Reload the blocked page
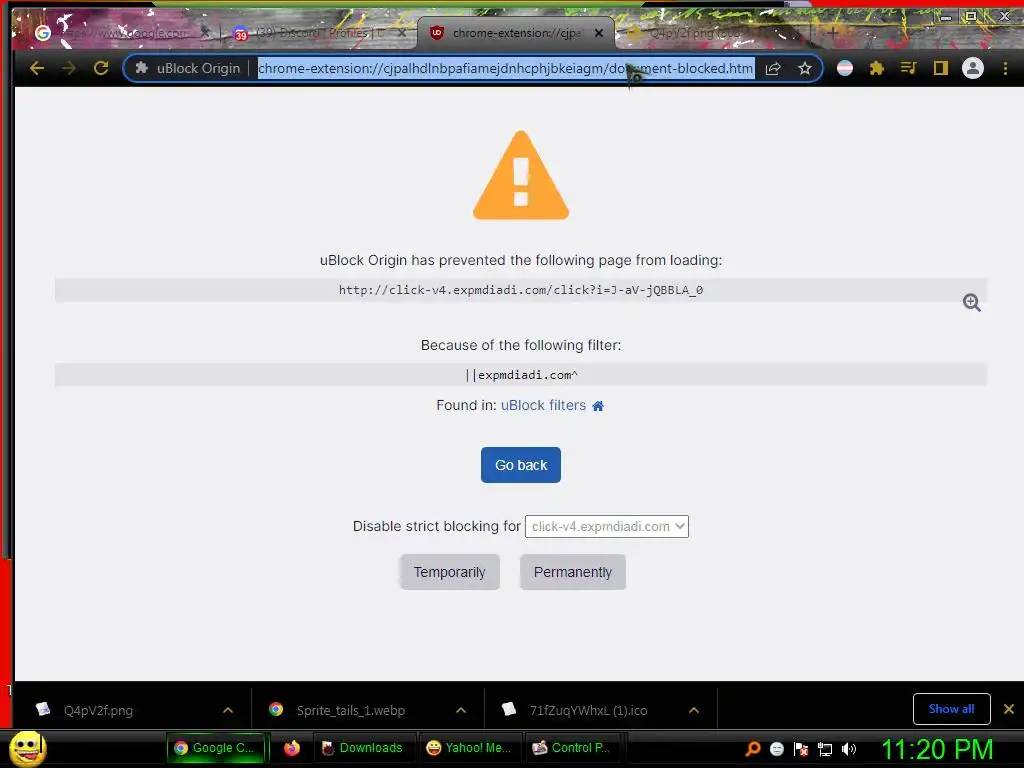Image resolution: width=1024 pixels, height=768 pixels. pos(101,68)
